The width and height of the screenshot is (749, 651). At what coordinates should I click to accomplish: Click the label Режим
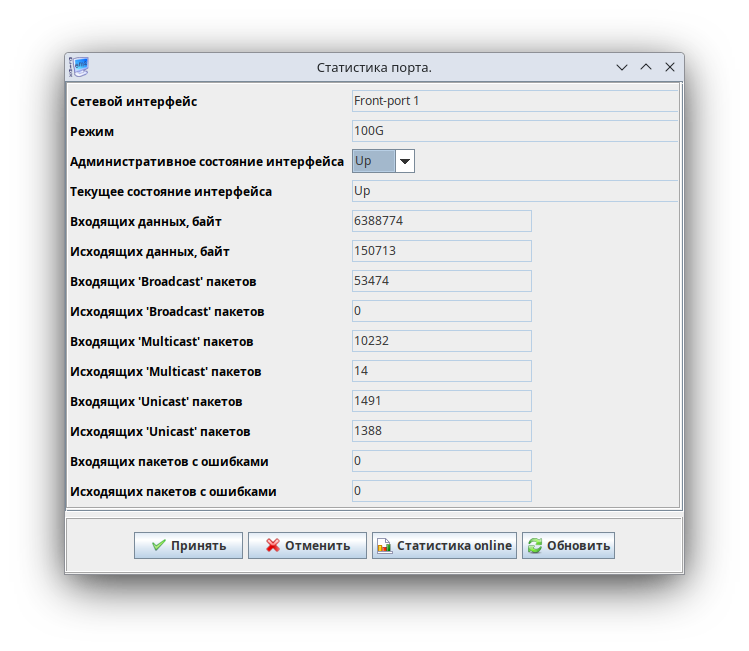point(92,131)
